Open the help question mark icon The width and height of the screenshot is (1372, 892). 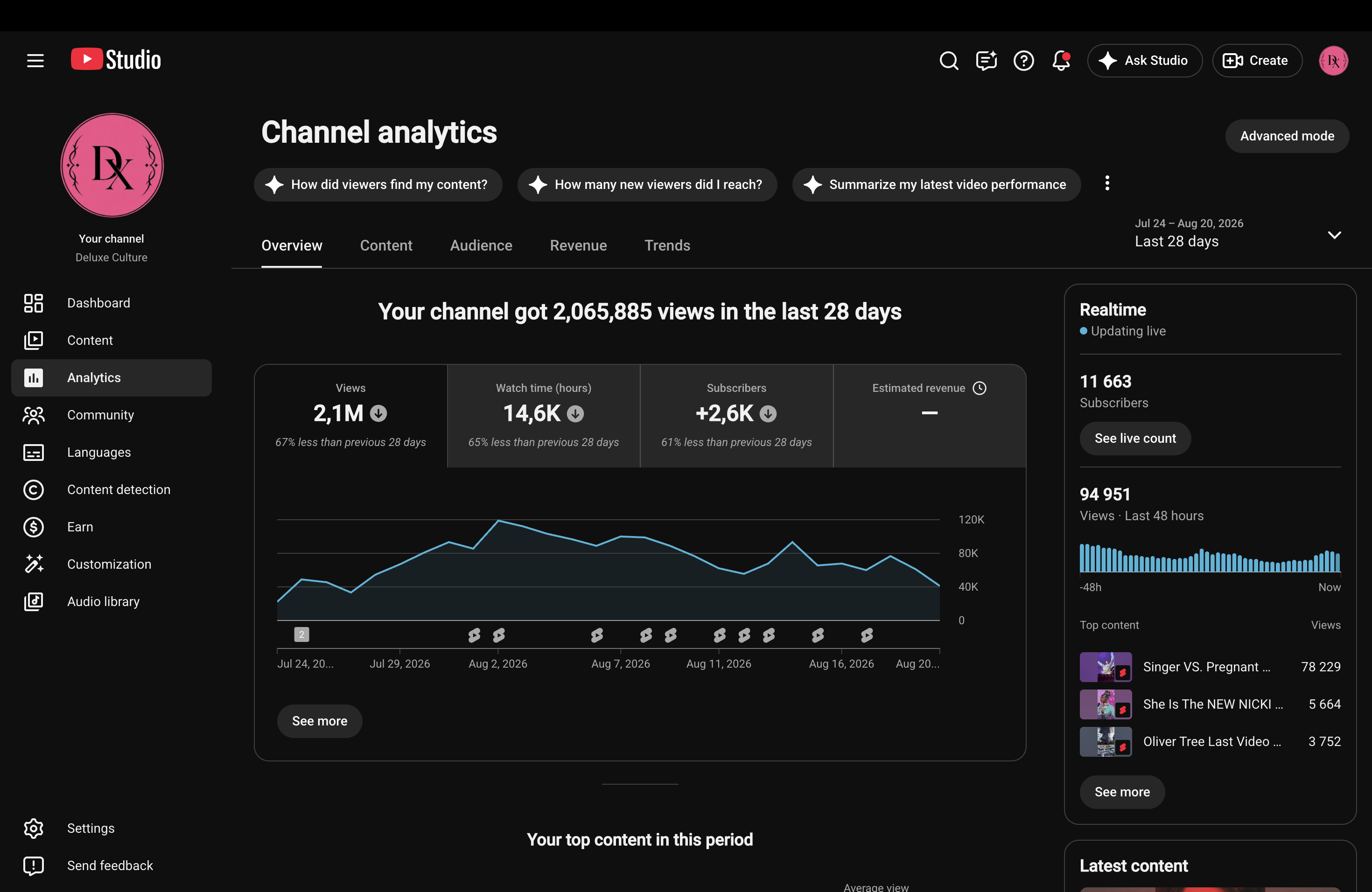tap(1023, 61)
